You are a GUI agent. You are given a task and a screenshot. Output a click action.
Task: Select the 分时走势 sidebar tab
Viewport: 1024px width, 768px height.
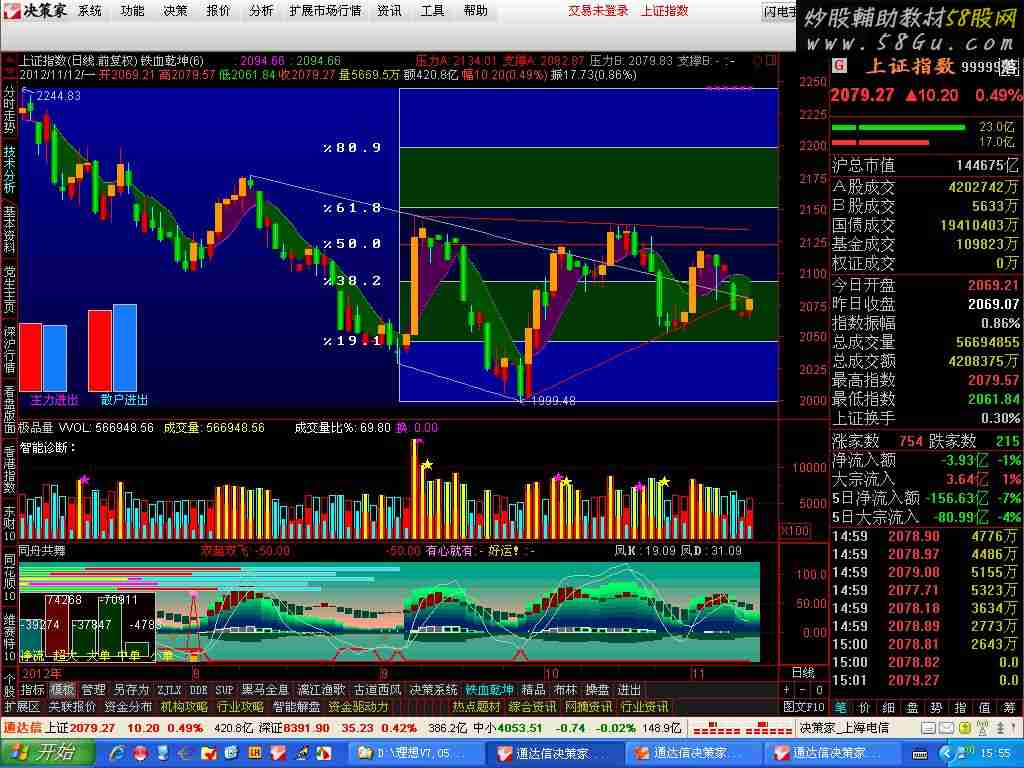pyautogui.click(x=9, y=110)
